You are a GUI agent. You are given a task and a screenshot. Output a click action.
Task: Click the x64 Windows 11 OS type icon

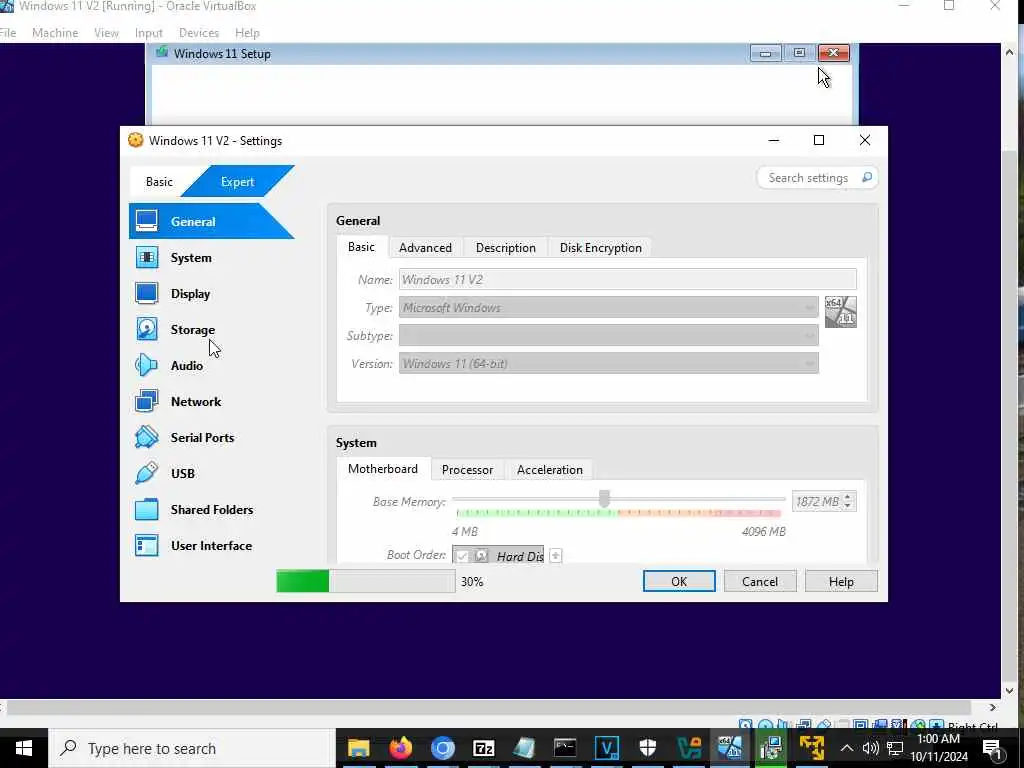[x=840, y=312]
